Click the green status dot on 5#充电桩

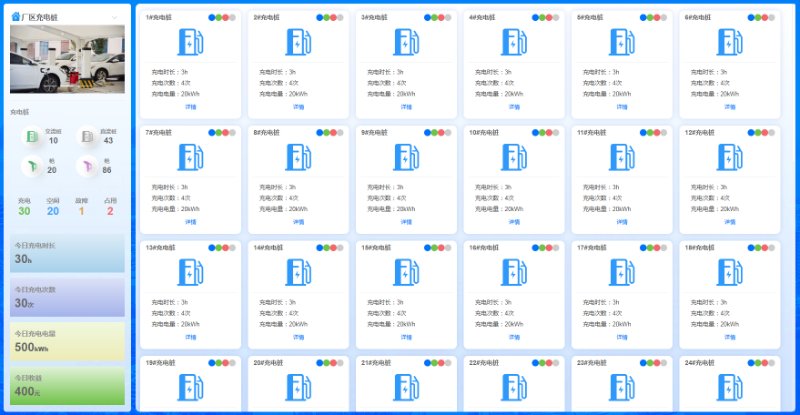click(x=650, y=17)
